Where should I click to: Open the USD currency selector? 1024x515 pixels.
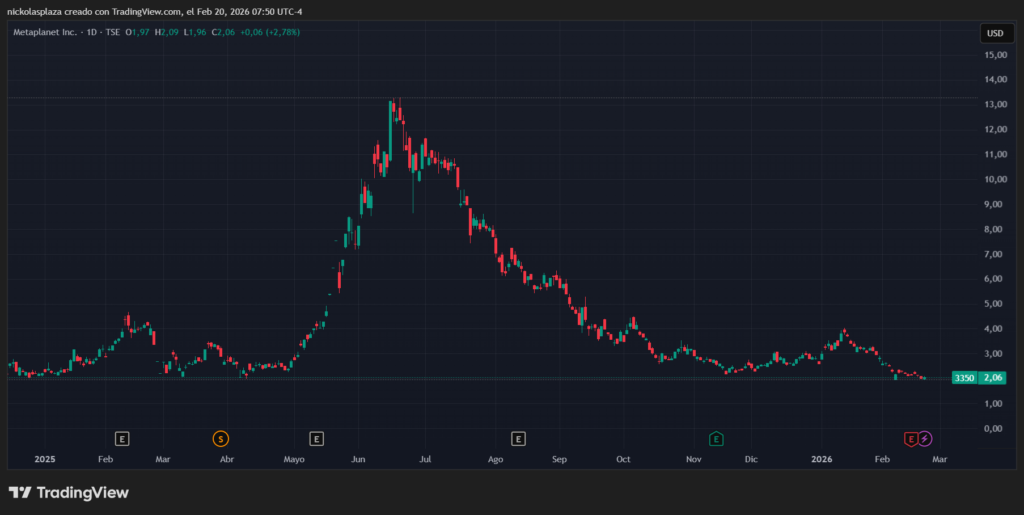994,33
